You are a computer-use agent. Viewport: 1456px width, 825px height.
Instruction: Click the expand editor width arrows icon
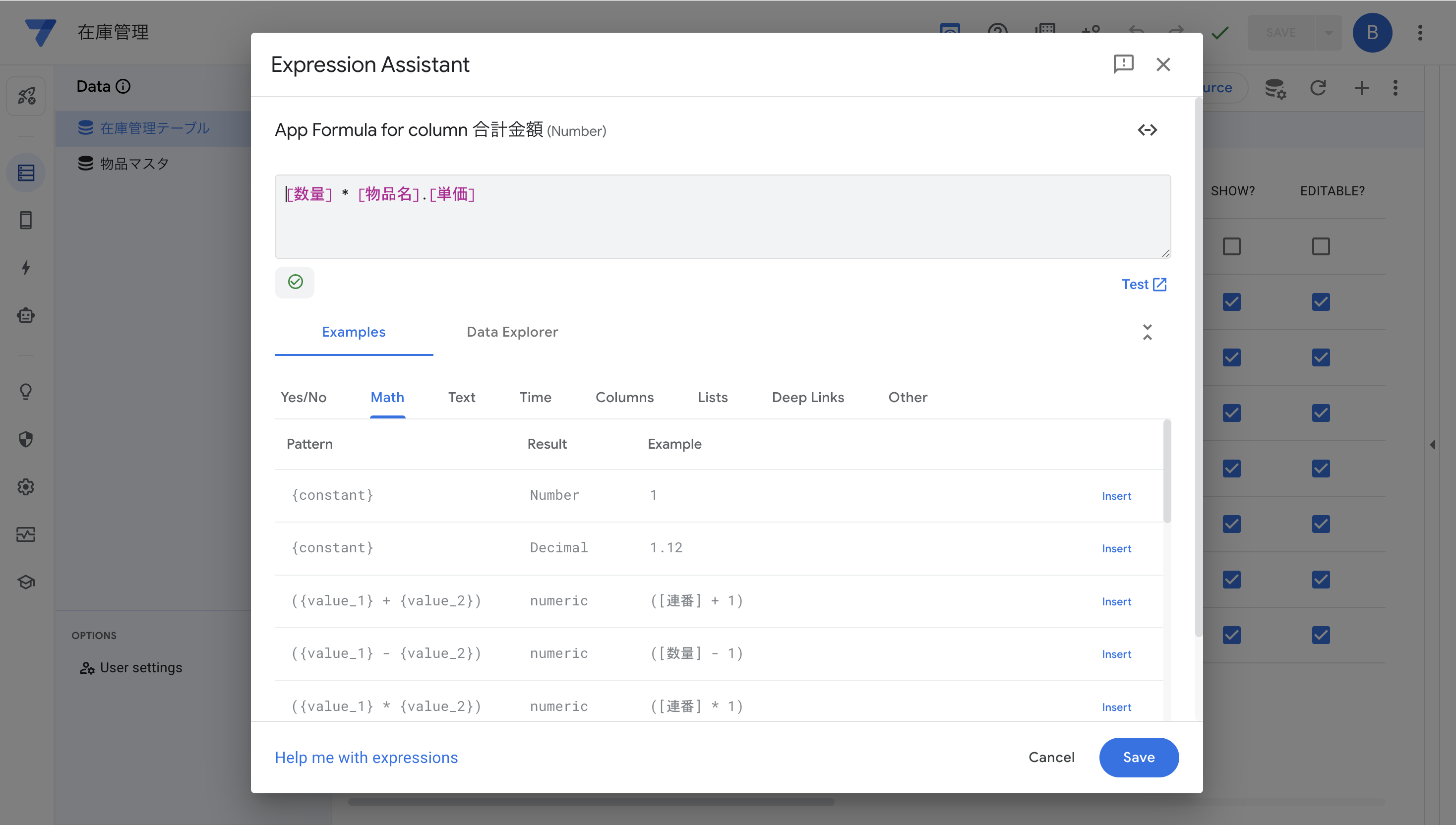click(1147, 130)
